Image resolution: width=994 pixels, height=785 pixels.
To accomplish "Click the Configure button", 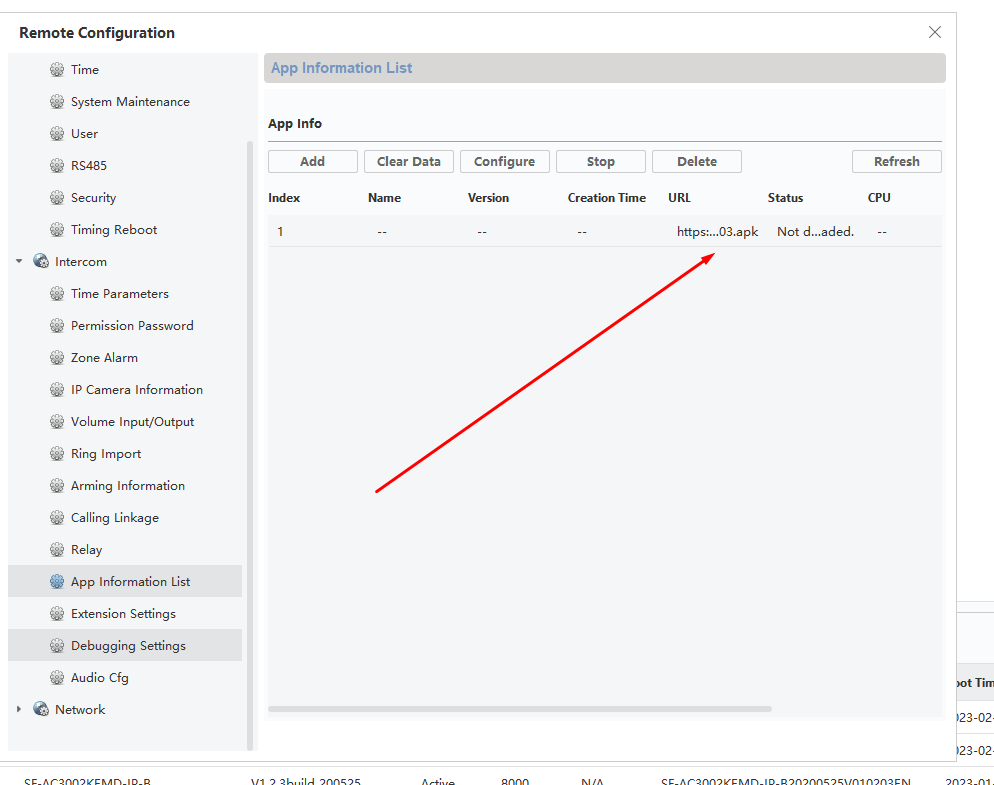I will coord(505,162).
